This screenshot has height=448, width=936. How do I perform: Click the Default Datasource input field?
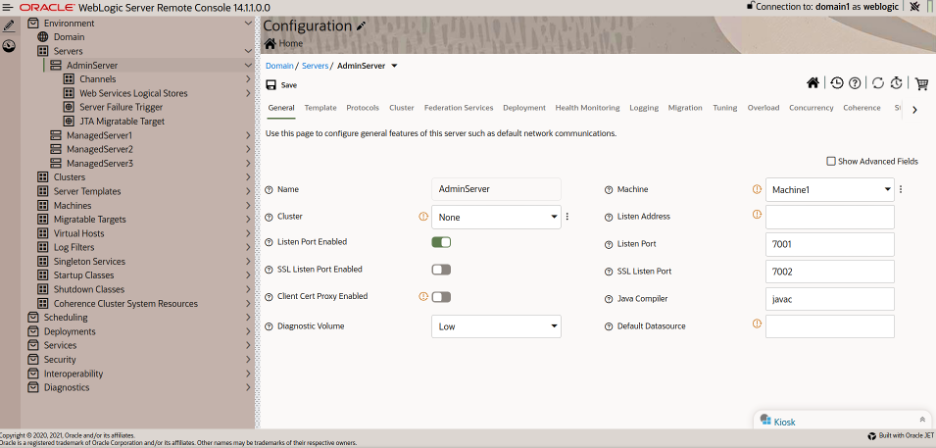[830, 327]
